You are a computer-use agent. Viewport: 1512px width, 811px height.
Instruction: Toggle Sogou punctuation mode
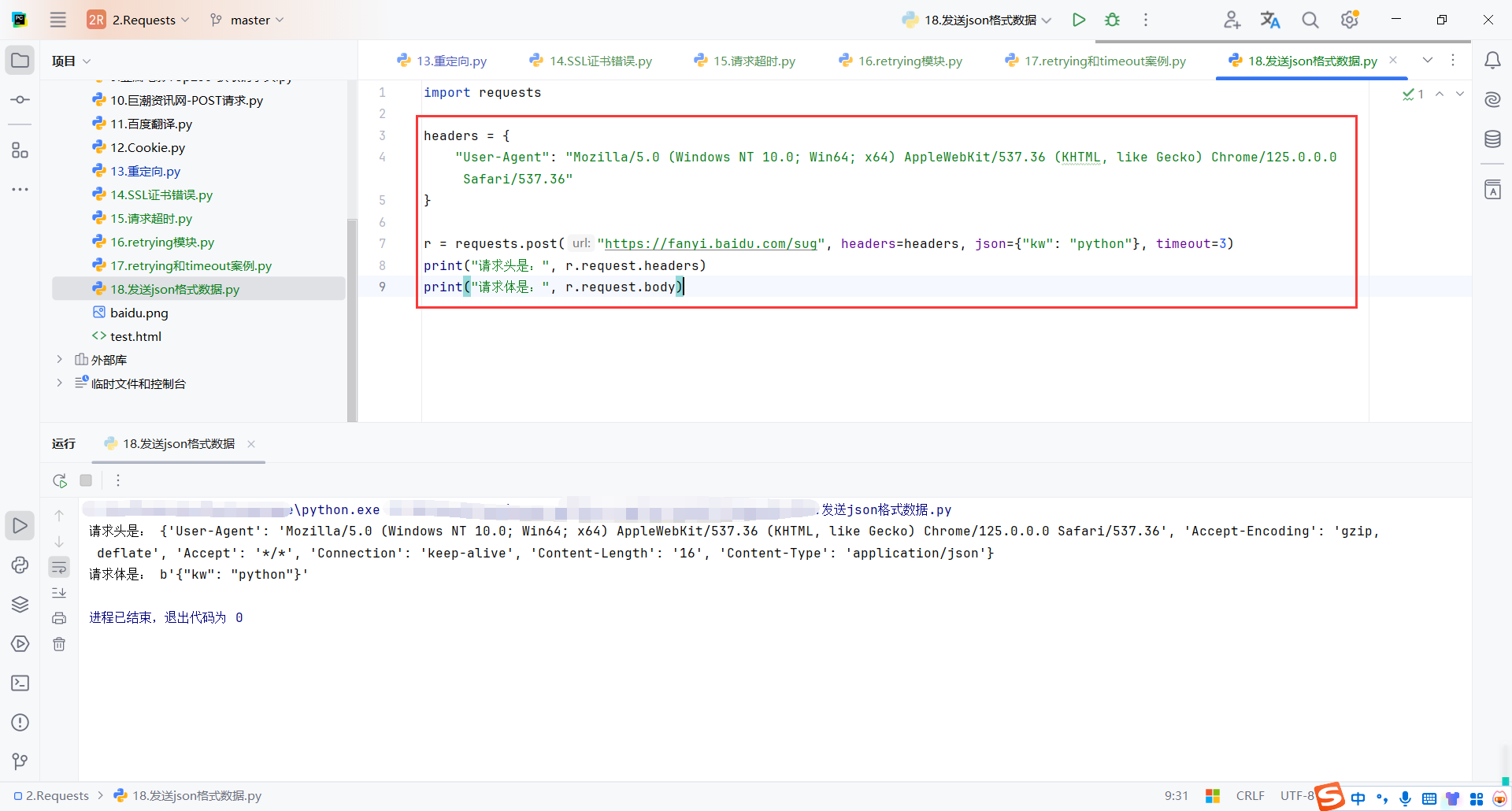[x=1382, y=798]
